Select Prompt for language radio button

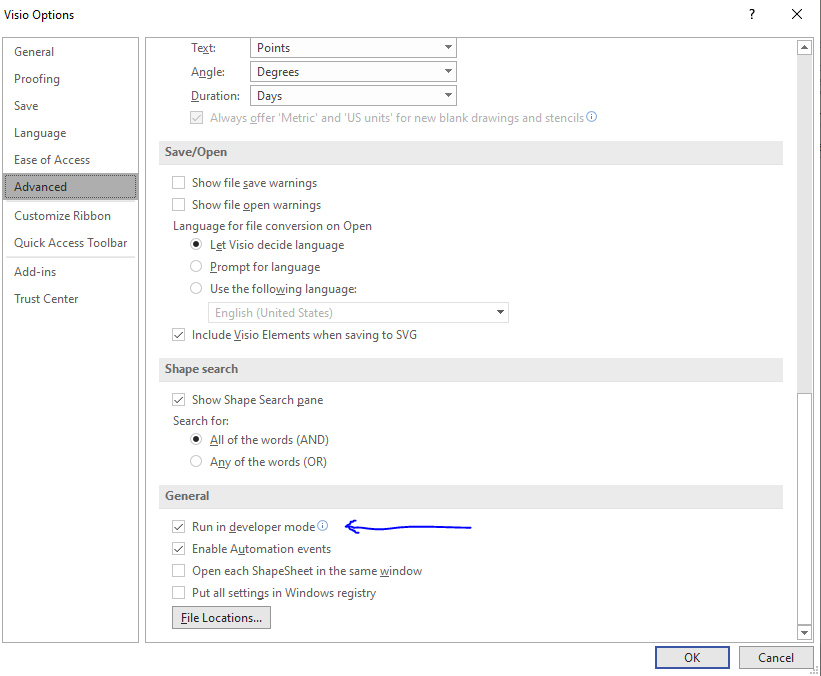pos(196,266)
